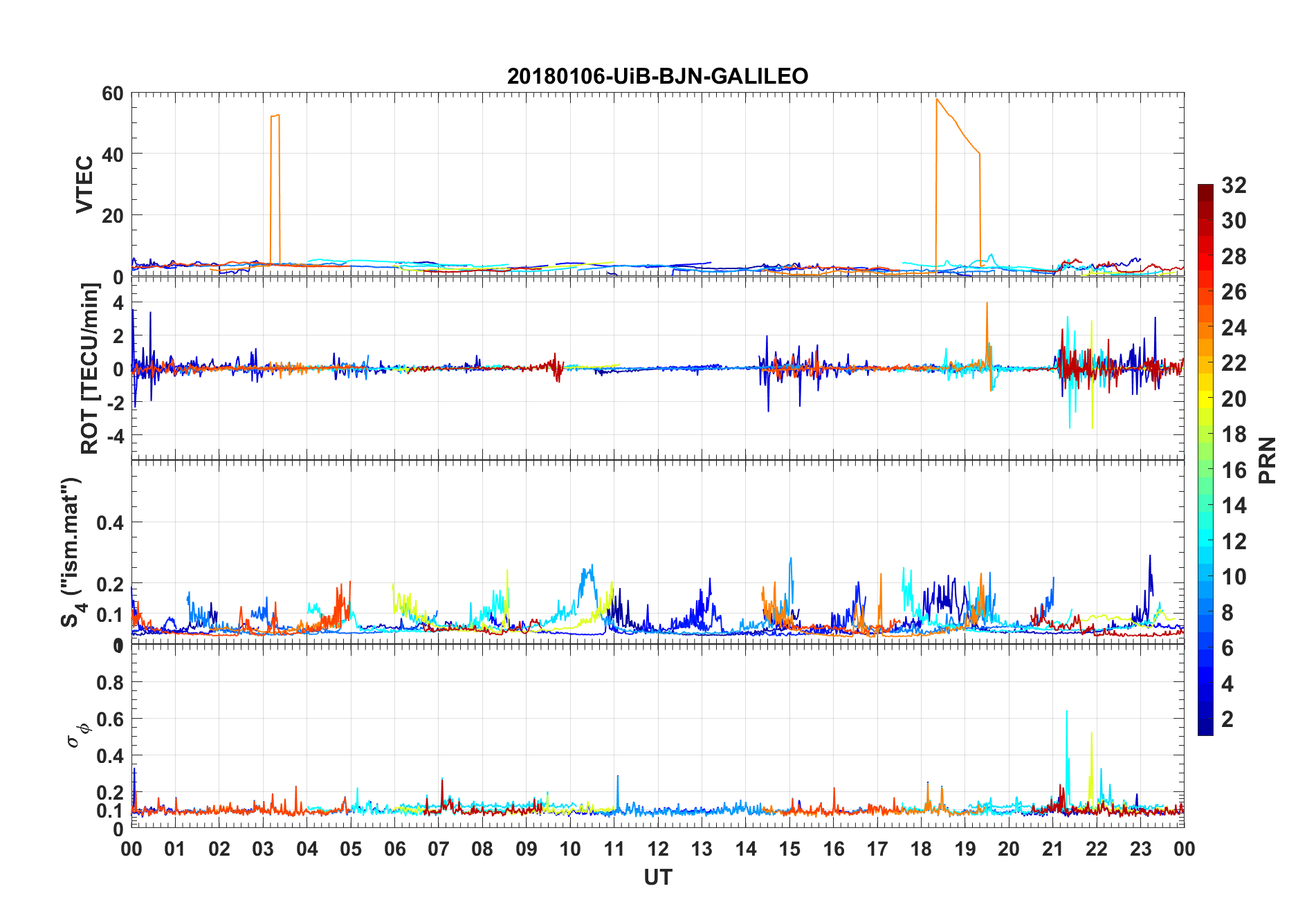Click the 09 hour tick on the UT axis
1316x920 pixels.
pos(527,849)
